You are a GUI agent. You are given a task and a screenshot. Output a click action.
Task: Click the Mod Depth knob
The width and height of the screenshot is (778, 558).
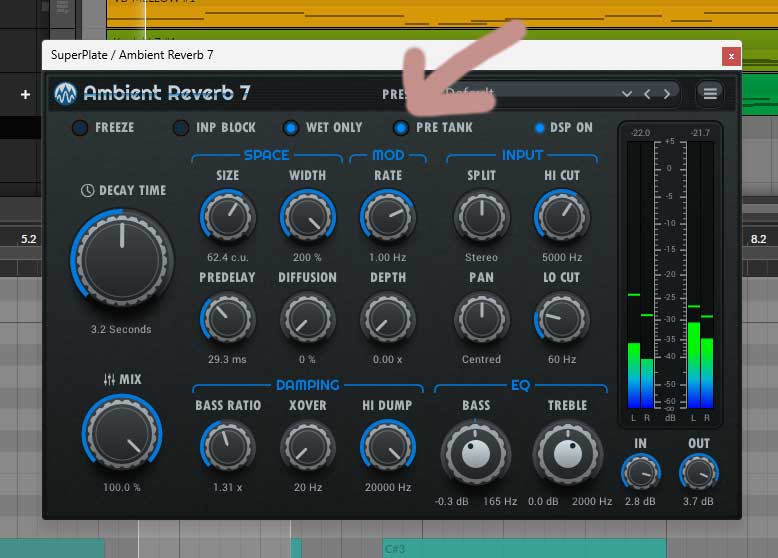click(x=388, y=319)
